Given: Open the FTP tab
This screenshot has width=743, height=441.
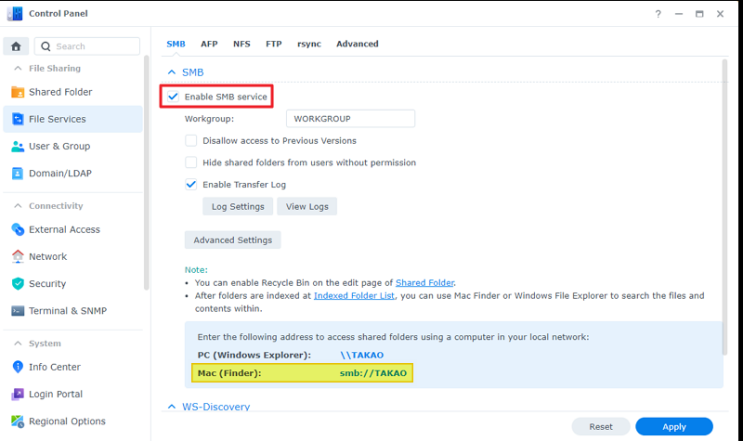Looking at the screenshot, I should click(x=274, y=44).
